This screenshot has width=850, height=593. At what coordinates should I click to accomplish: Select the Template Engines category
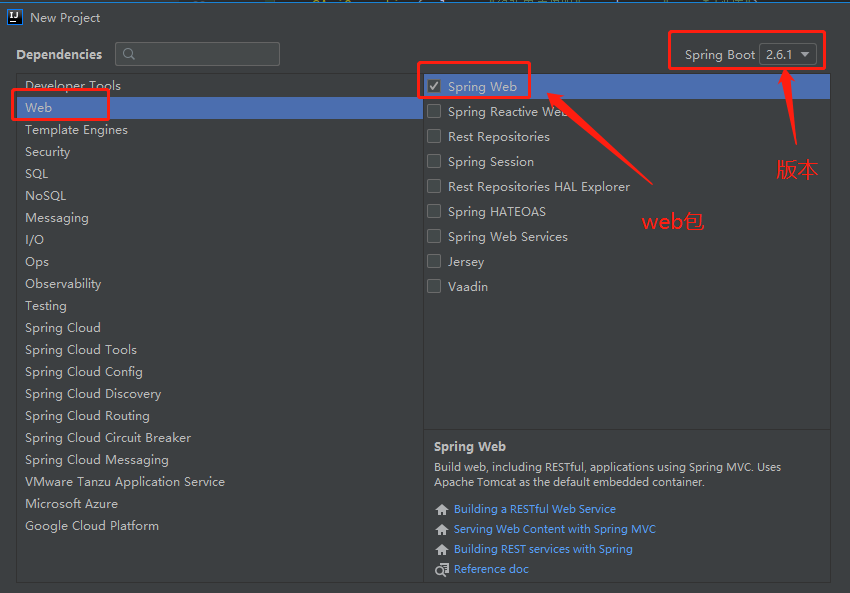(220, 130)
